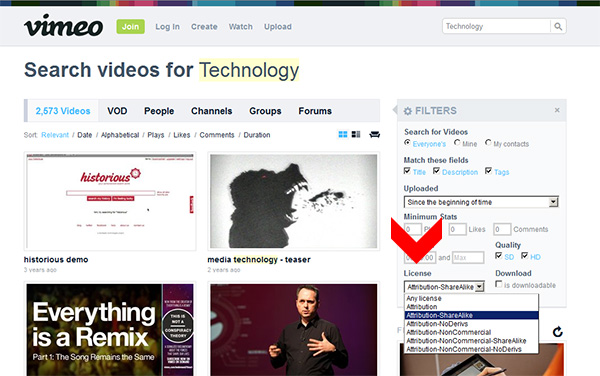Toggle the Description field checkbox
600x376 pixels.
click(x=436, y=171)
